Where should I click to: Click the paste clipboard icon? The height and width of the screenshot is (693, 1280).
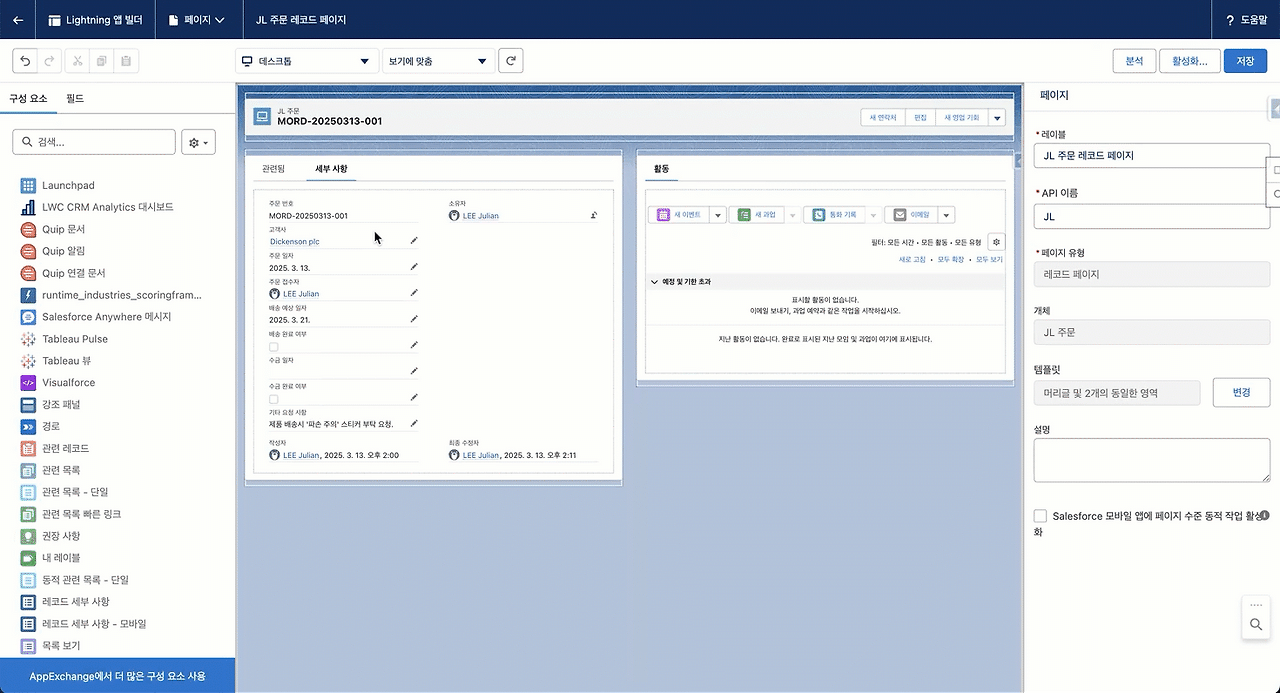coord(126,61)
